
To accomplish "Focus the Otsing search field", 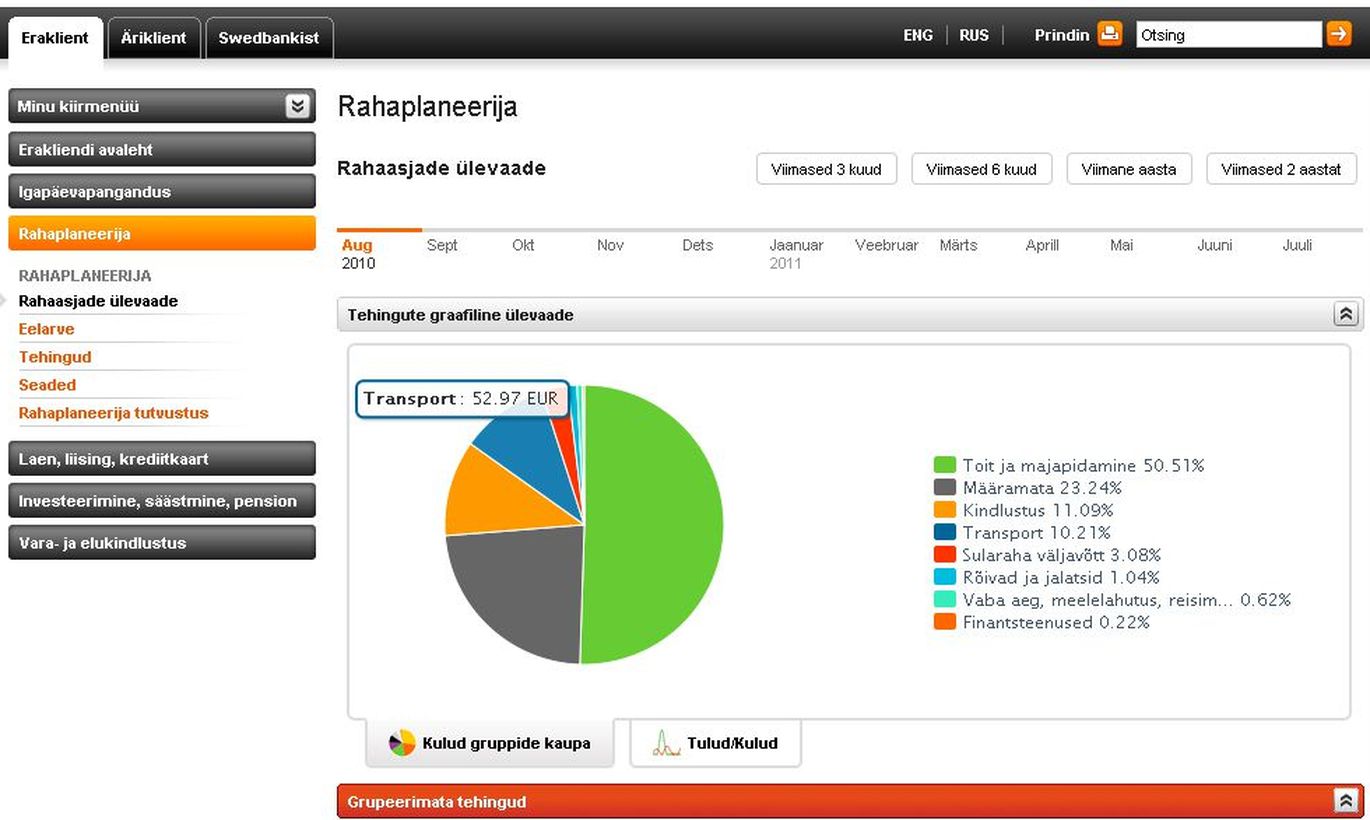I will [x=1229, y=35].
